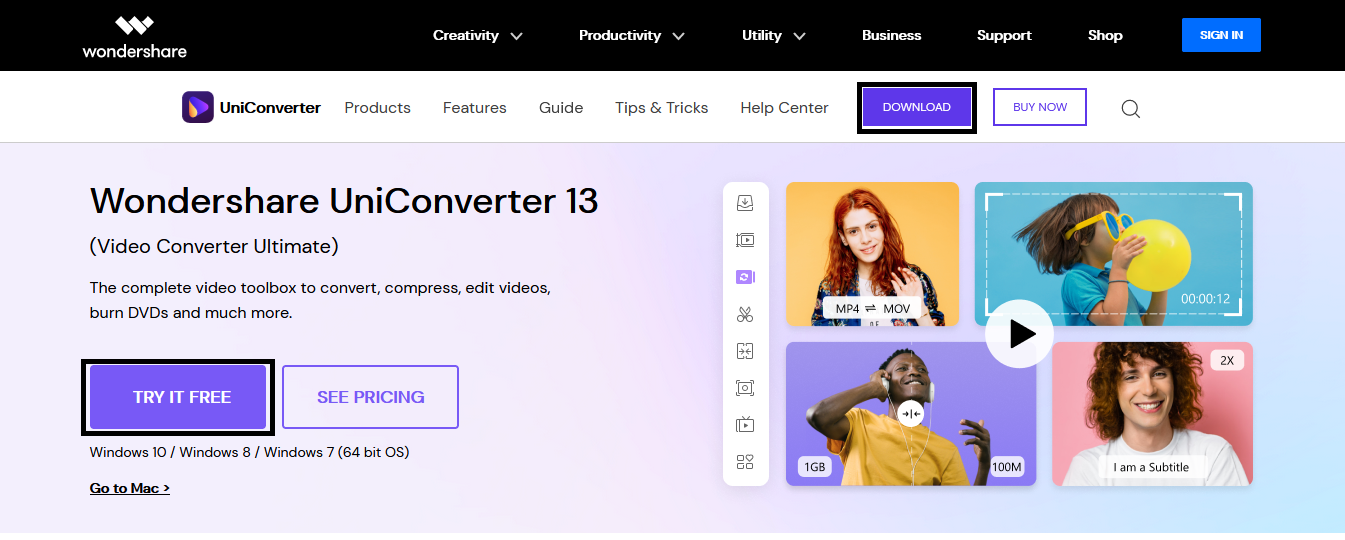Image resolution: width=1345 pixels, height=540 pixels.
Task: Click the (Video Converter Ultimate) subtitle text
Action: pos(214,246)
